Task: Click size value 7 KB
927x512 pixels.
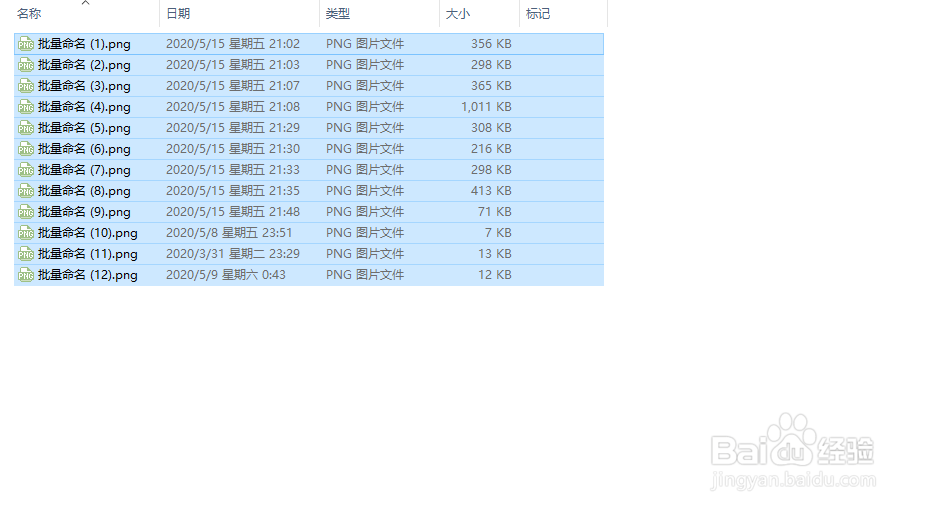Action: pyautogui.click(x=498, y=232)
